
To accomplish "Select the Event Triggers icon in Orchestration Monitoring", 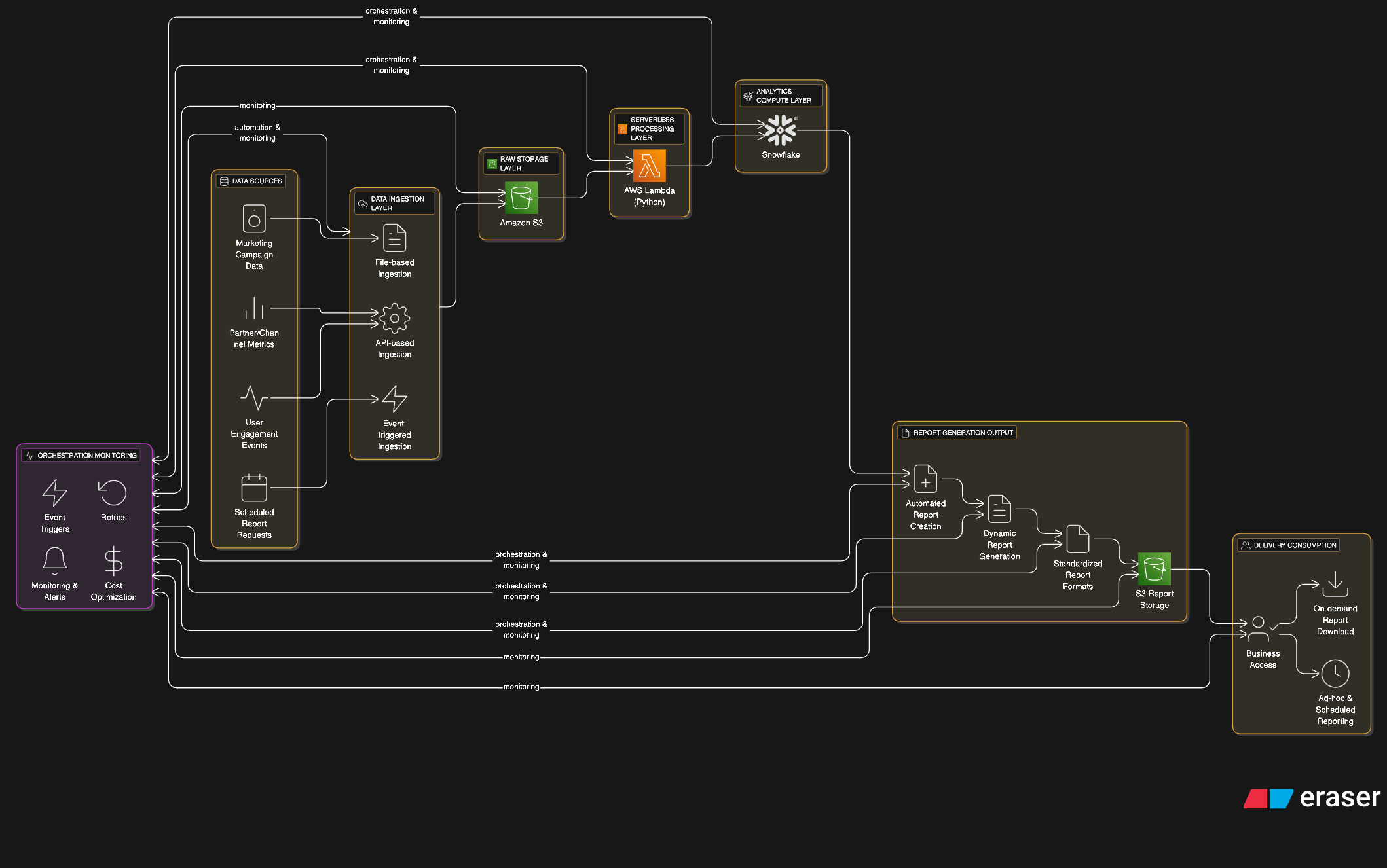I will (54, 493).
